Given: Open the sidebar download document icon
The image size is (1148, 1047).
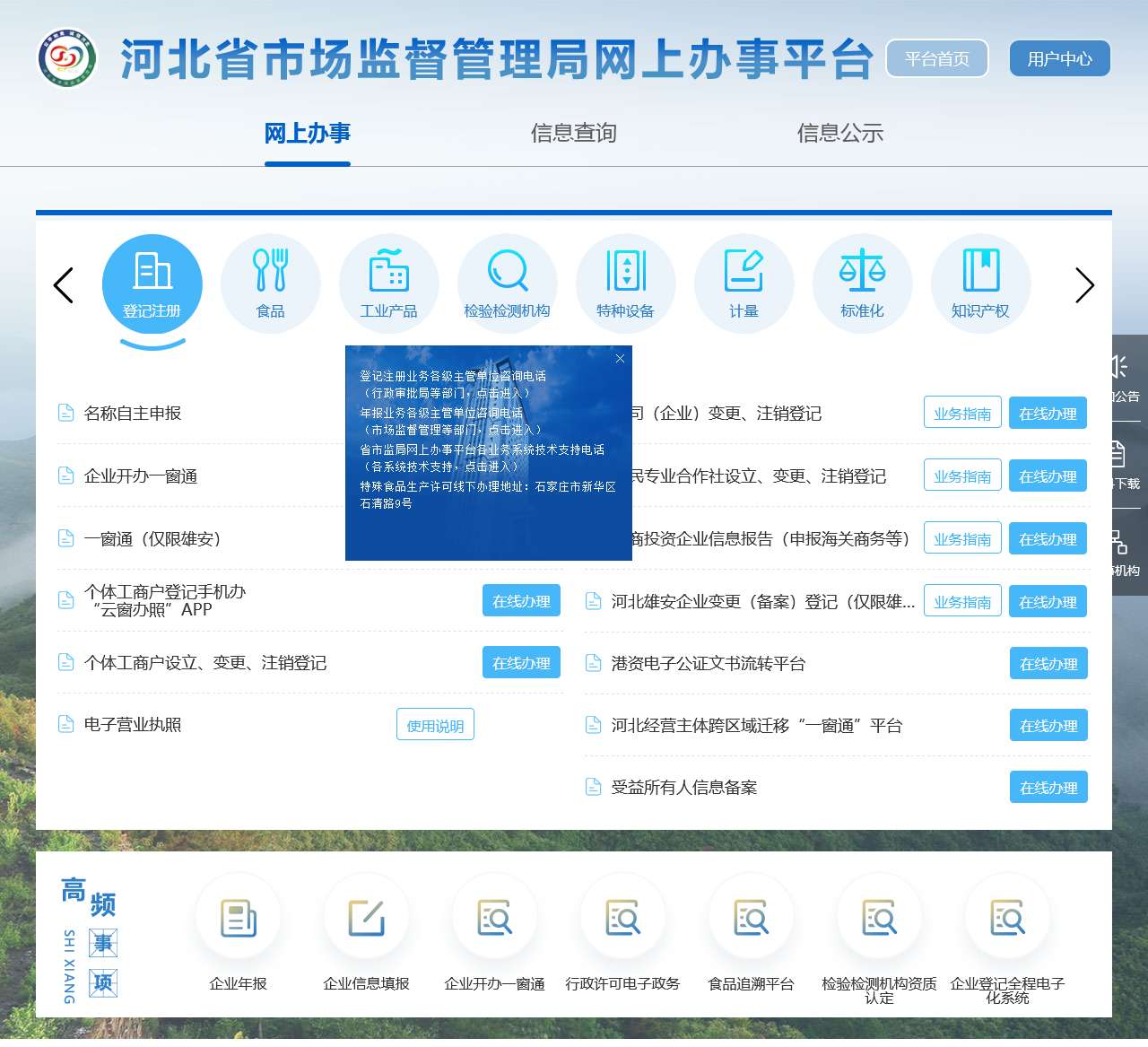Looking at the screenshot, I should tap(1117, 454).
